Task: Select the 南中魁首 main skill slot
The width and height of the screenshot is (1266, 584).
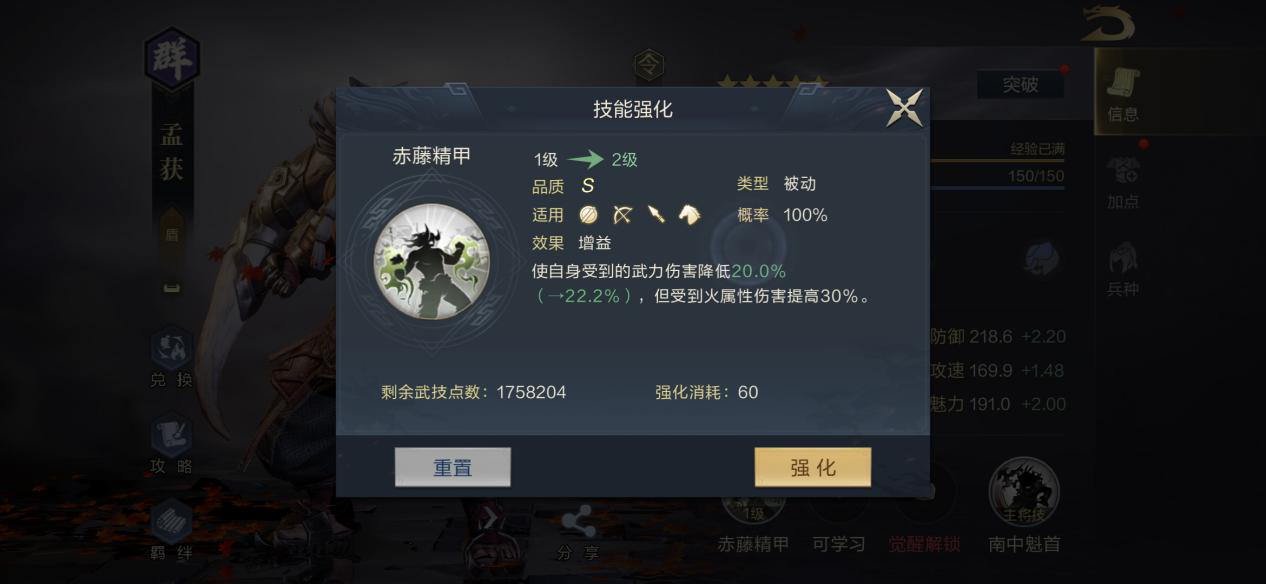Action: [1024, 507]
